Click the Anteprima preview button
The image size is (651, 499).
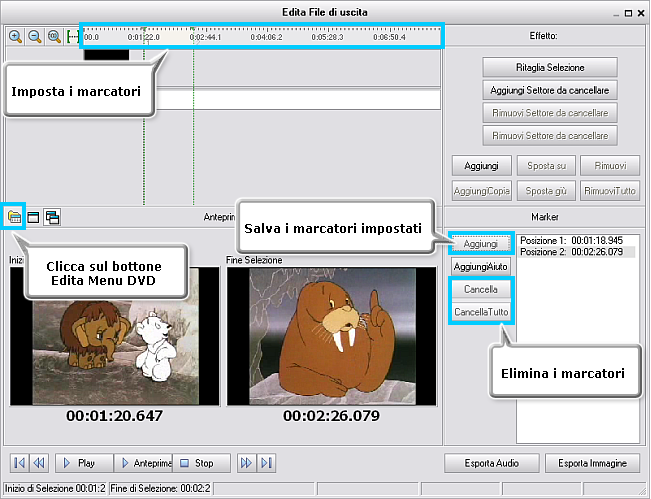[x=143, y=463]
